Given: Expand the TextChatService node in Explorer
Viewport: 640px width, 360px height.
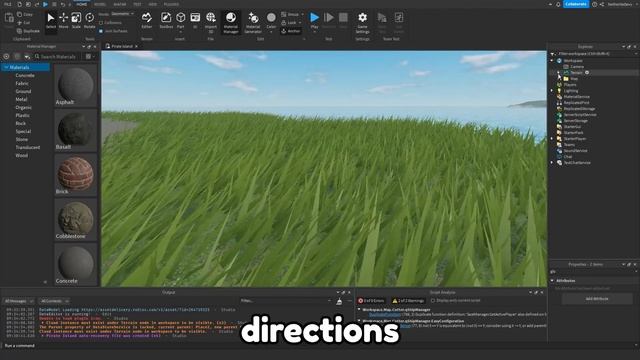Looking at the screenshot, I should 552,162.
